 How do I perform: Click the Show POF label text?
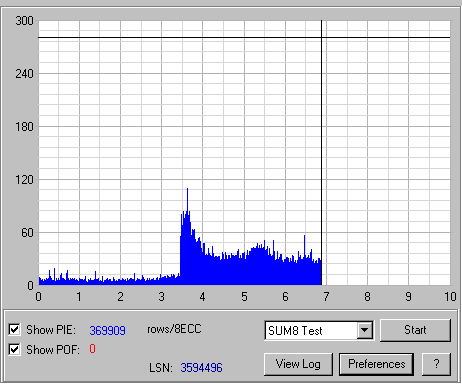pyautogui.click(x=53, y=350)
